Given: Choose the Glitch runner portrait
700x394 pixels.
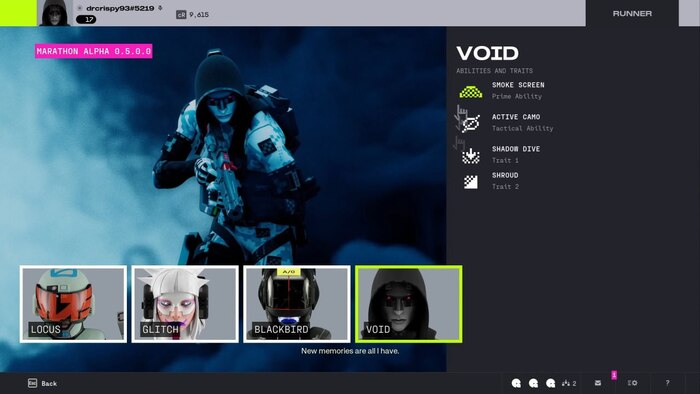Looking at the screenshot, I should (185, 304).
